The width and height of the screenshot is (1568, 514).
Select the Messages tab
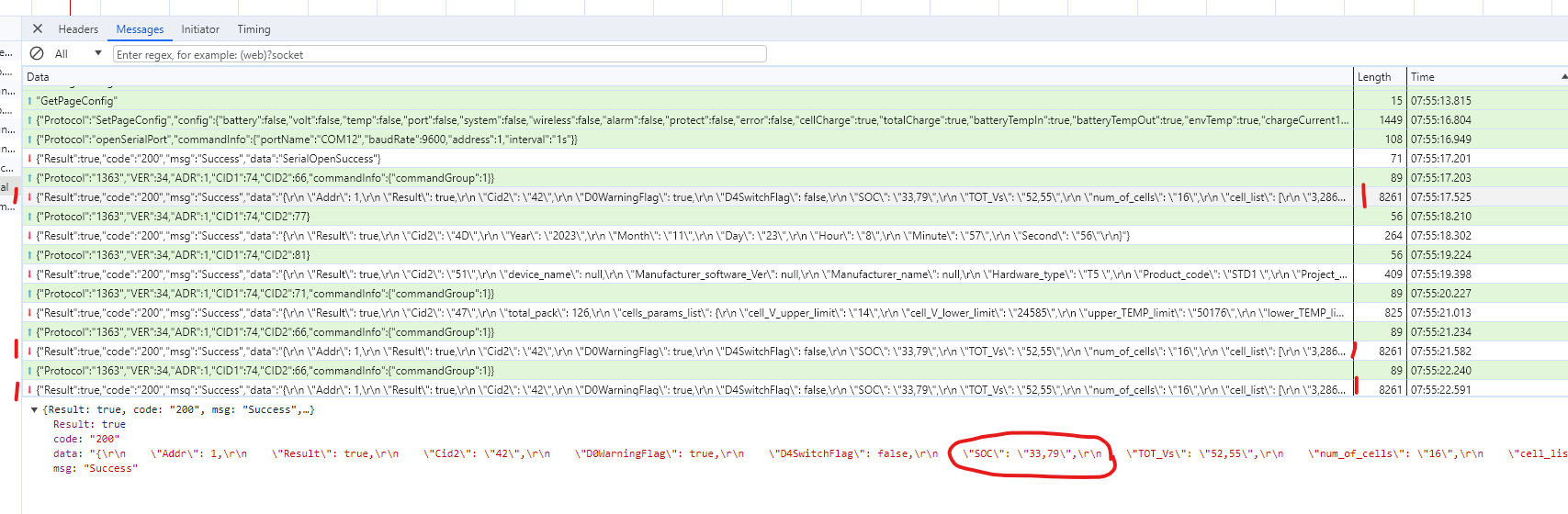tap(140, 29)
